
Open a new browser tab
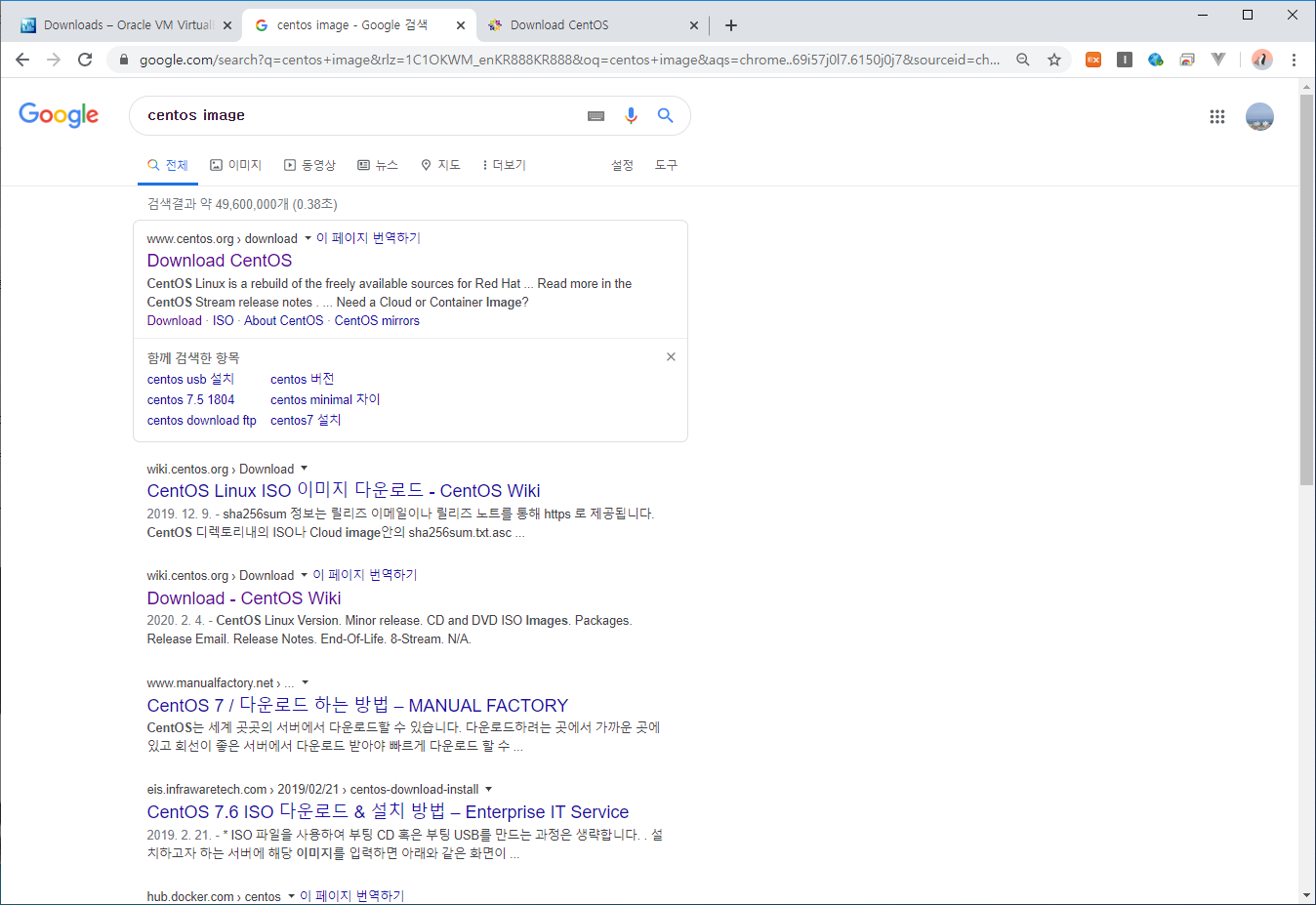pos(731,25)
